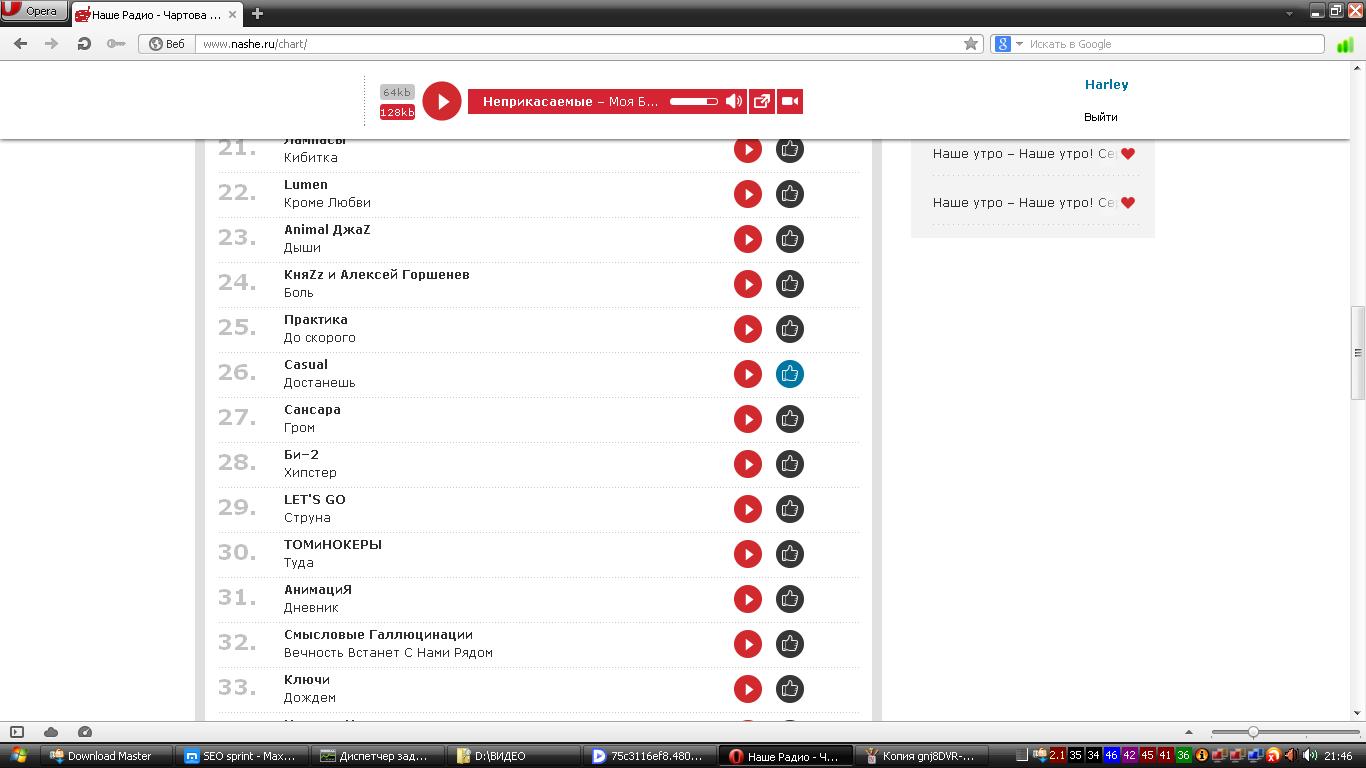Click the page vertical scrollbar thumb
Image resolution: width=1366 pixels, height=768 pixels.
point(1358,352)
